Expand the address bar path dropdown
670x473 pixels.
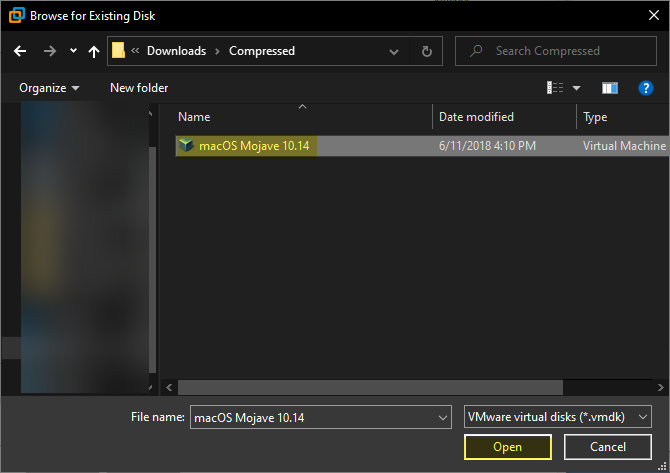(x=398, y=51)
